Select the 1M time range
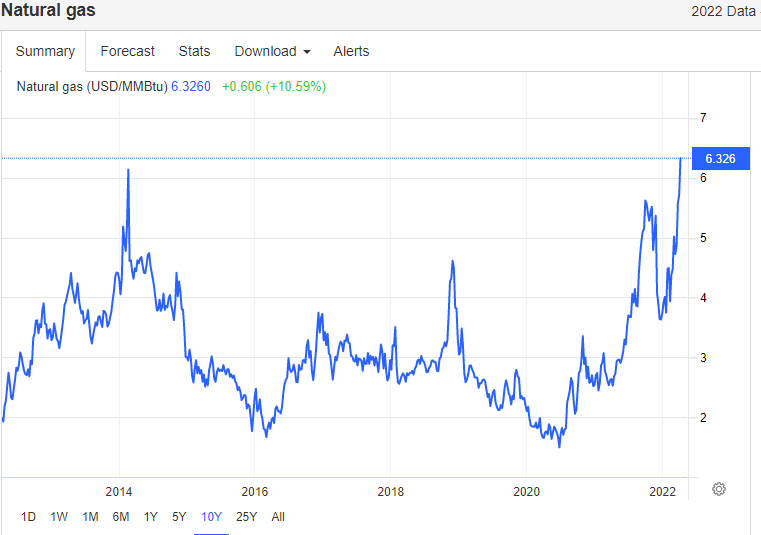761x535 pixels. pyautogui.click(x=90, y=517)
